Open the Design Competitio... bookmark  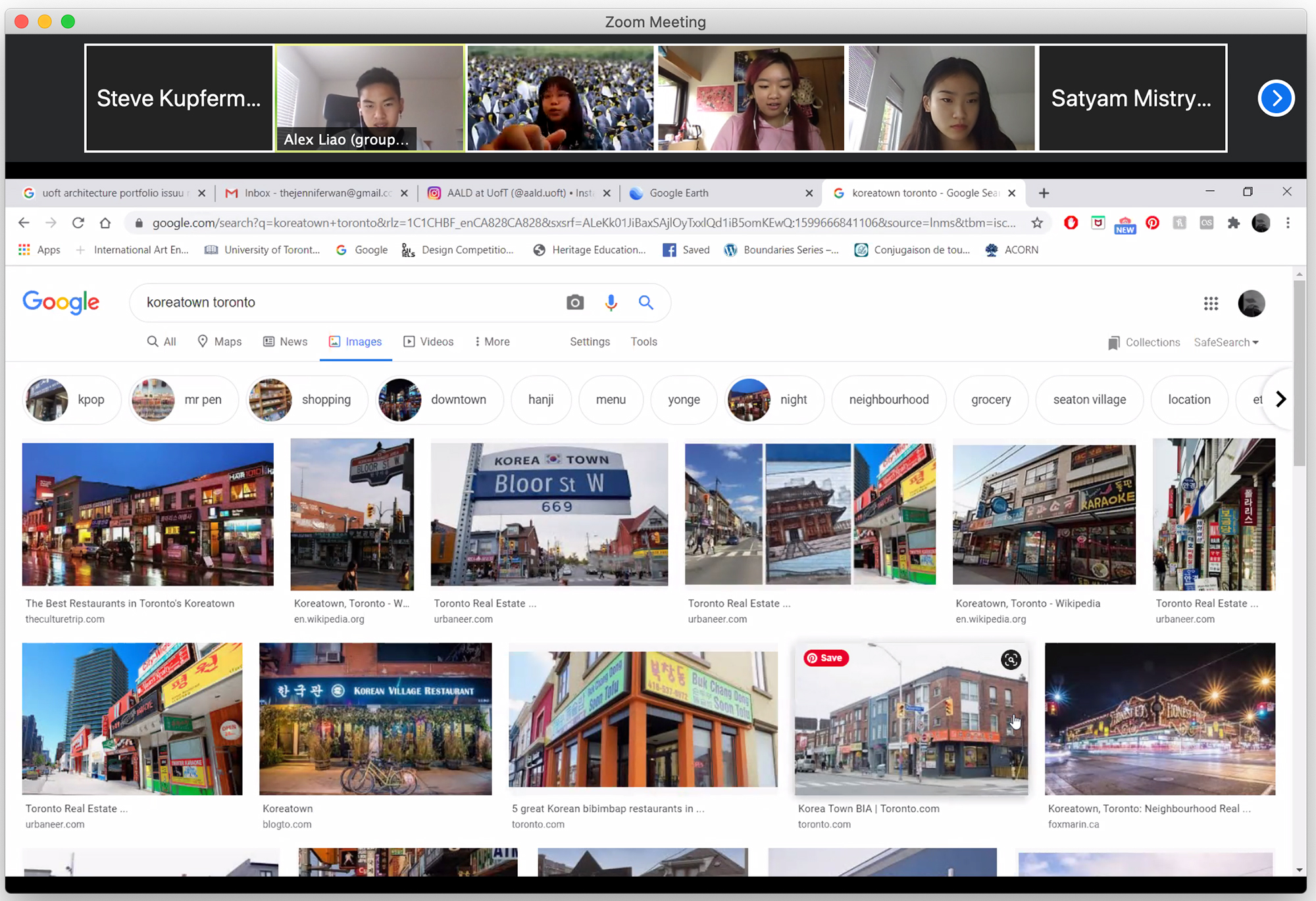coord(459,250)
